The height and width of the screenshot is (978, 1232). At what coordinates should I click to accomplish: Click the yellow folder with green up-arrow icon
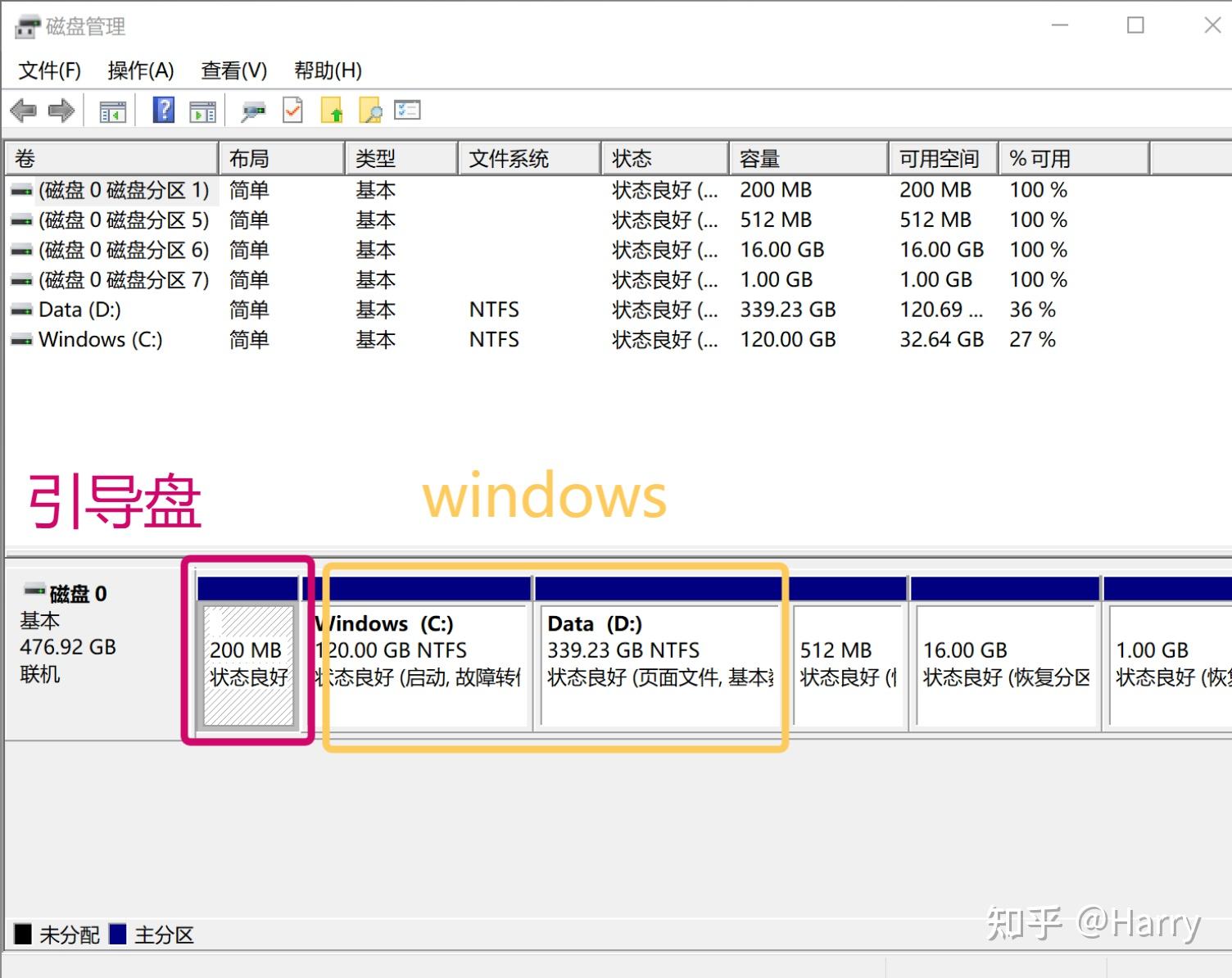(332, 111)
